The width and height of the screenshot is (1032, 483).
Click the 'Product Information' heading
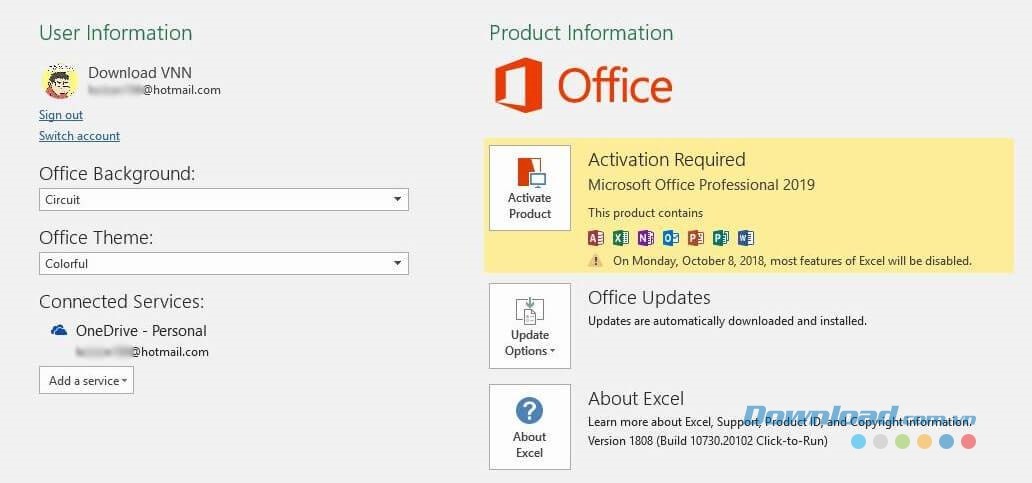(581, 33)
